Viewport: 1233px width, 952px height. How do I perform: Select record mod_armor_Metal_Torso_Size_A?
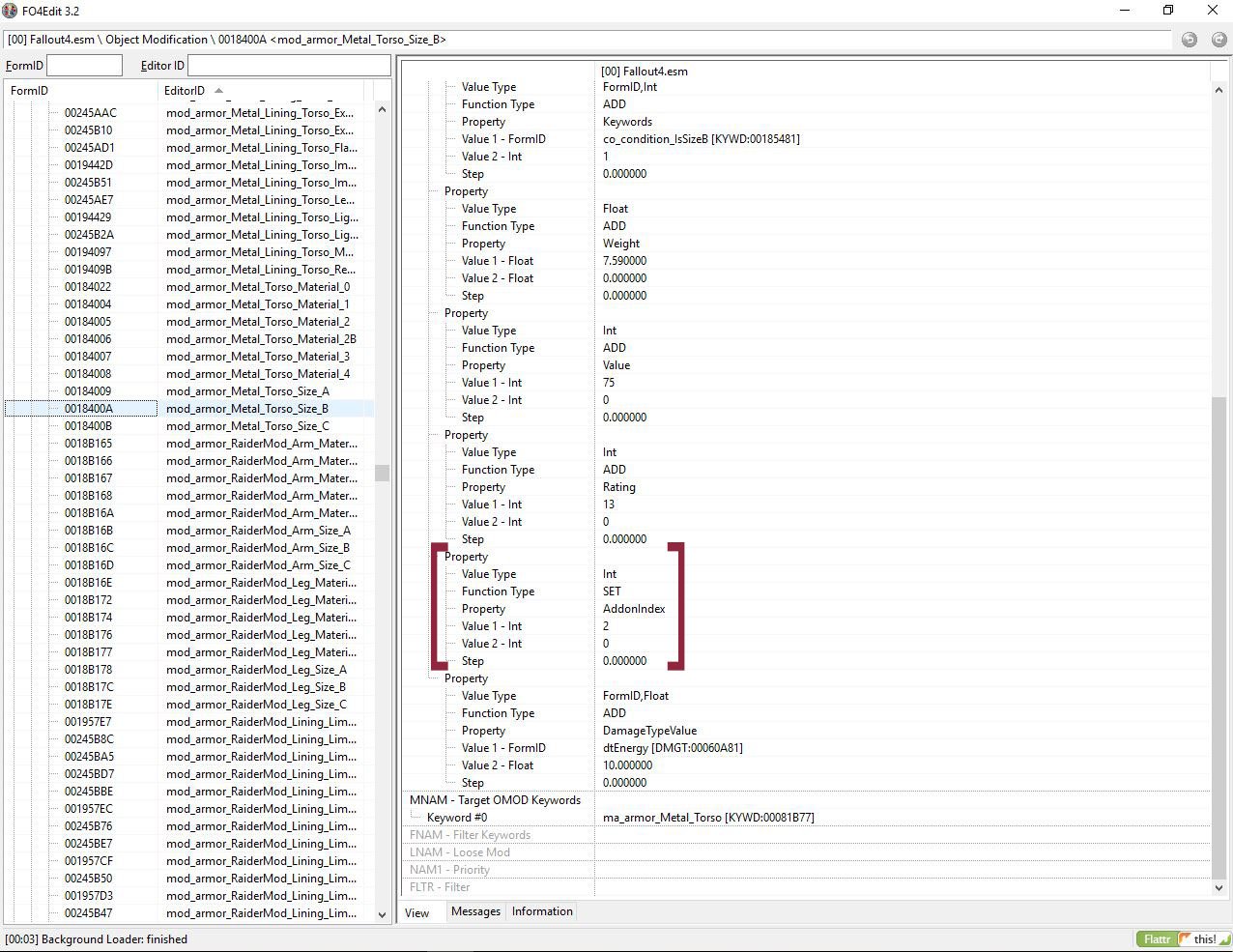[x=247, y=391]
